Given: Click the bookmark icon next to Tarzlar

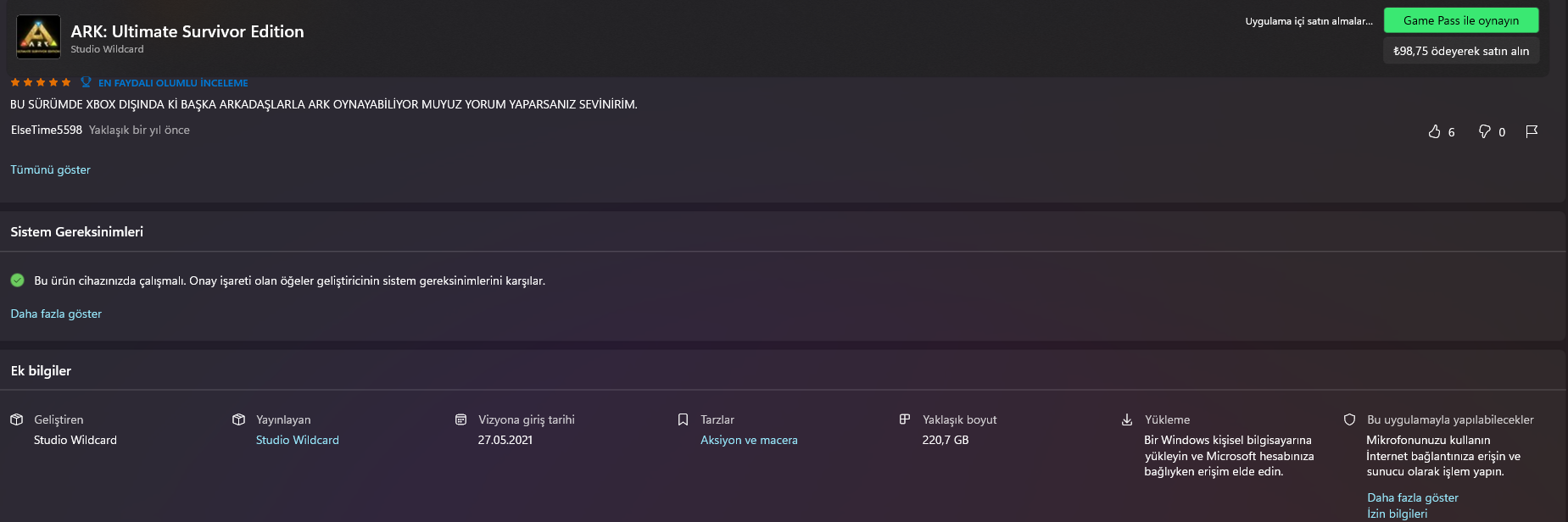Looking at the screenshot, I should pos(683,419).
